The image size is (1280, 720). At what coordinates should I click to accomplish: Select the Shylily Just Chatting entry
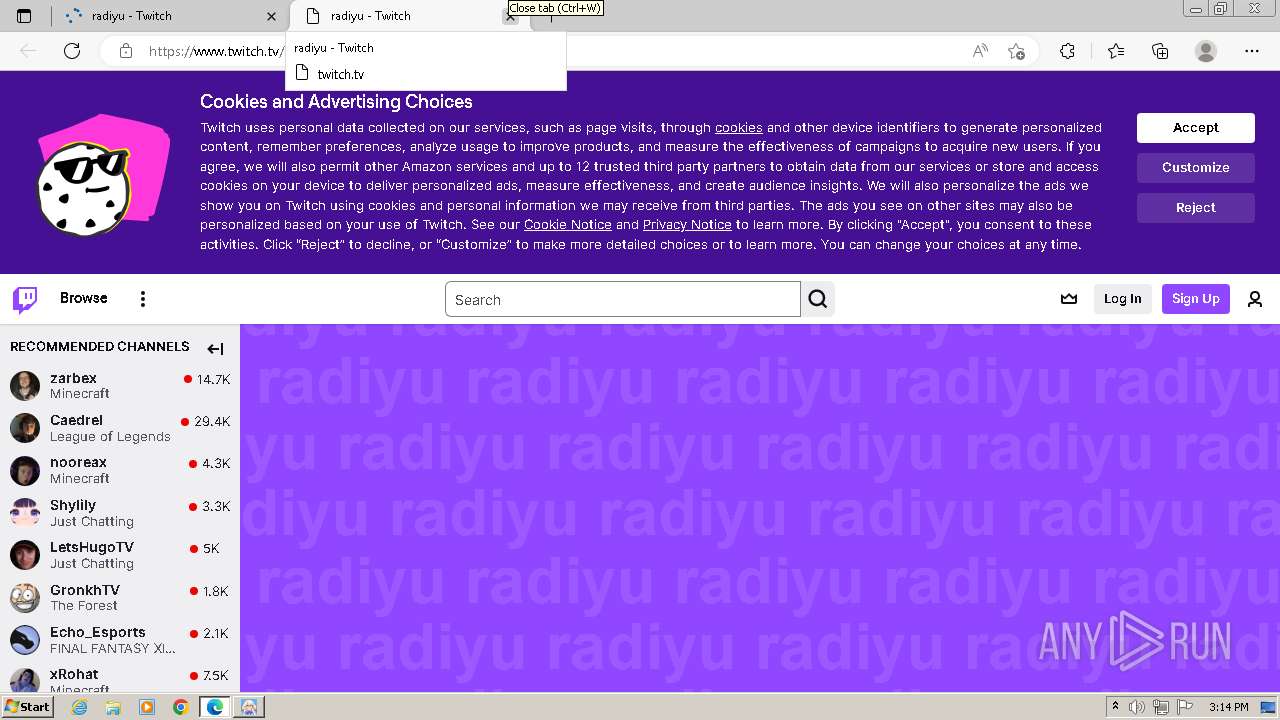120,512
